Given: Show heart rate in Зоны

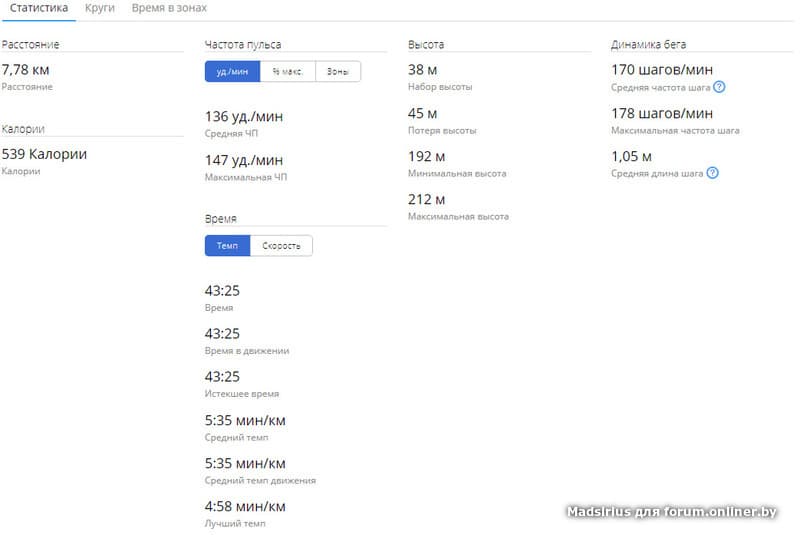Looking at the screenshot, I should [x=338, y=71].
